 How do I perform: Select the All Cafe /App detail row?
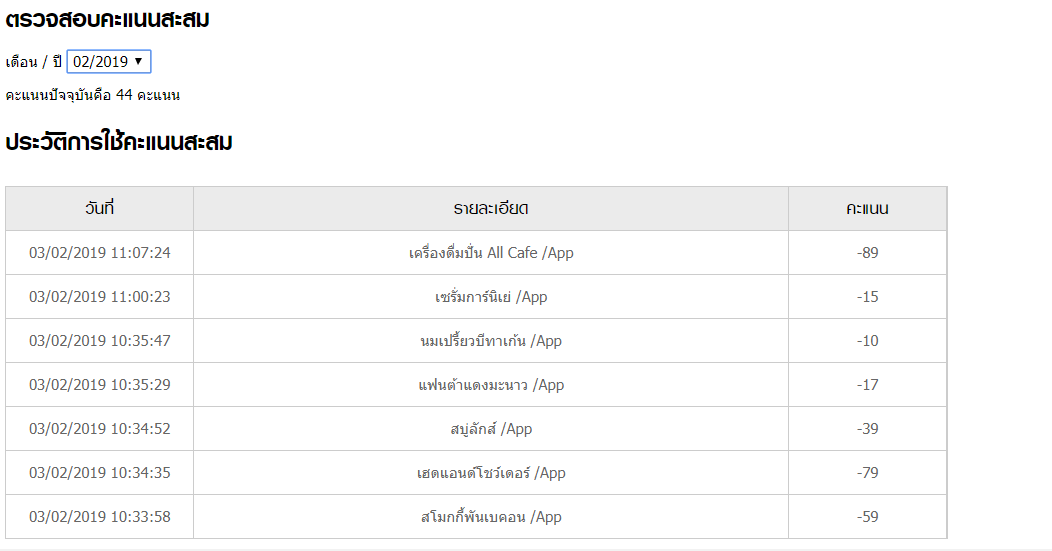[x=491, y=253]
